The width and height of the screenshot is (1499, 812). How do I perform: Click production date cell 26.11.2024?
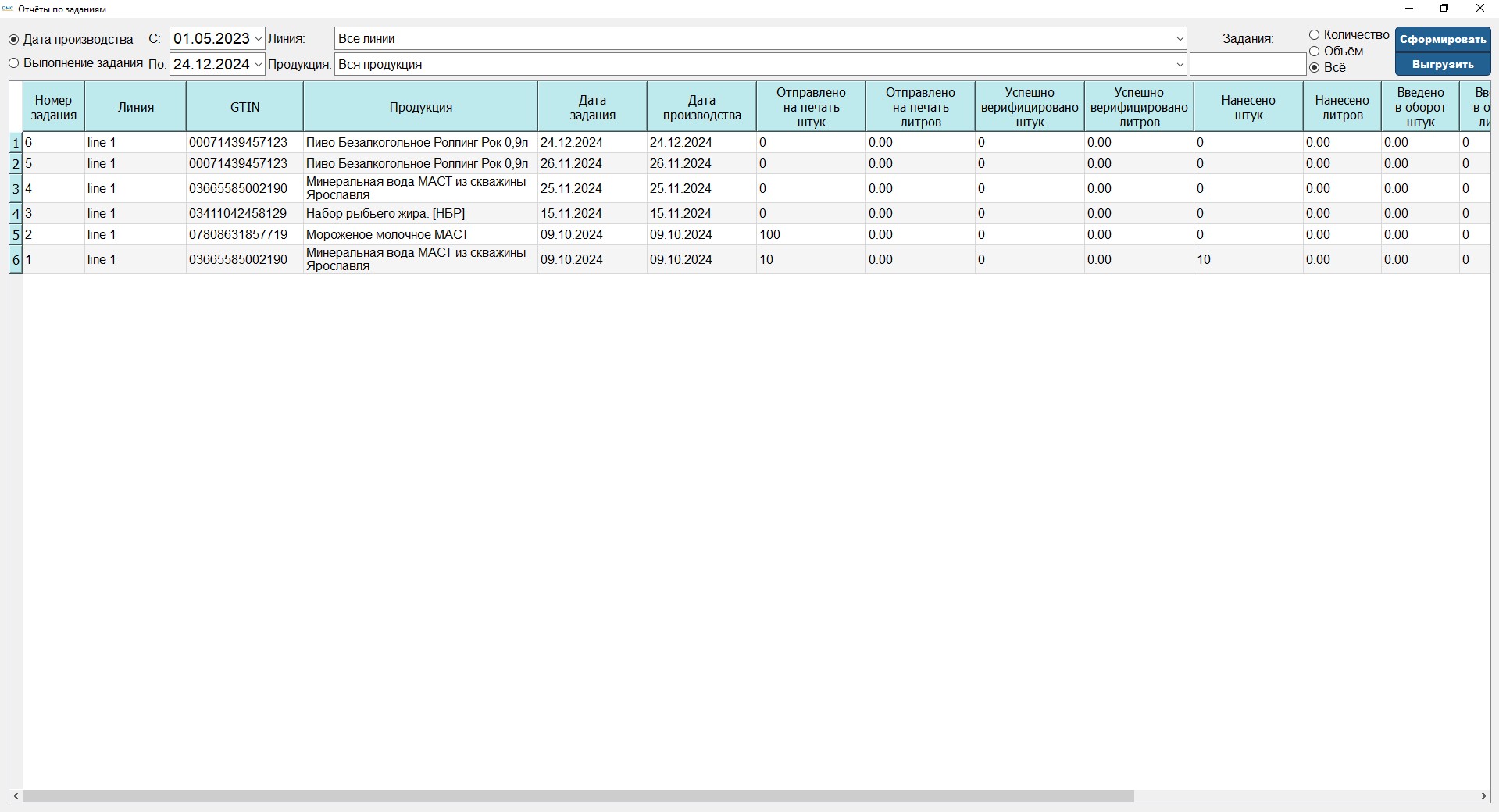pos(701,163)
